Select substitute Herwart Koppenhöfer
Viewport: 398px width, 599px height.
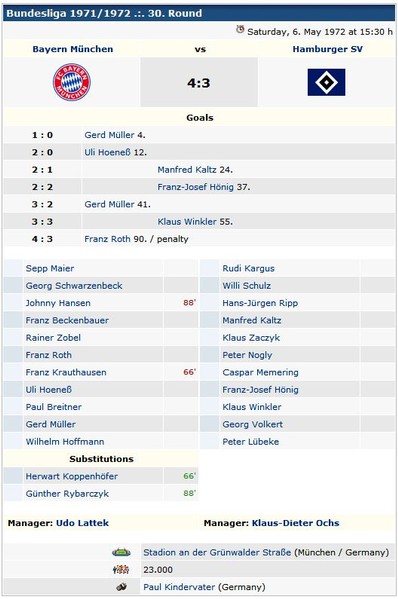[72, 476]
